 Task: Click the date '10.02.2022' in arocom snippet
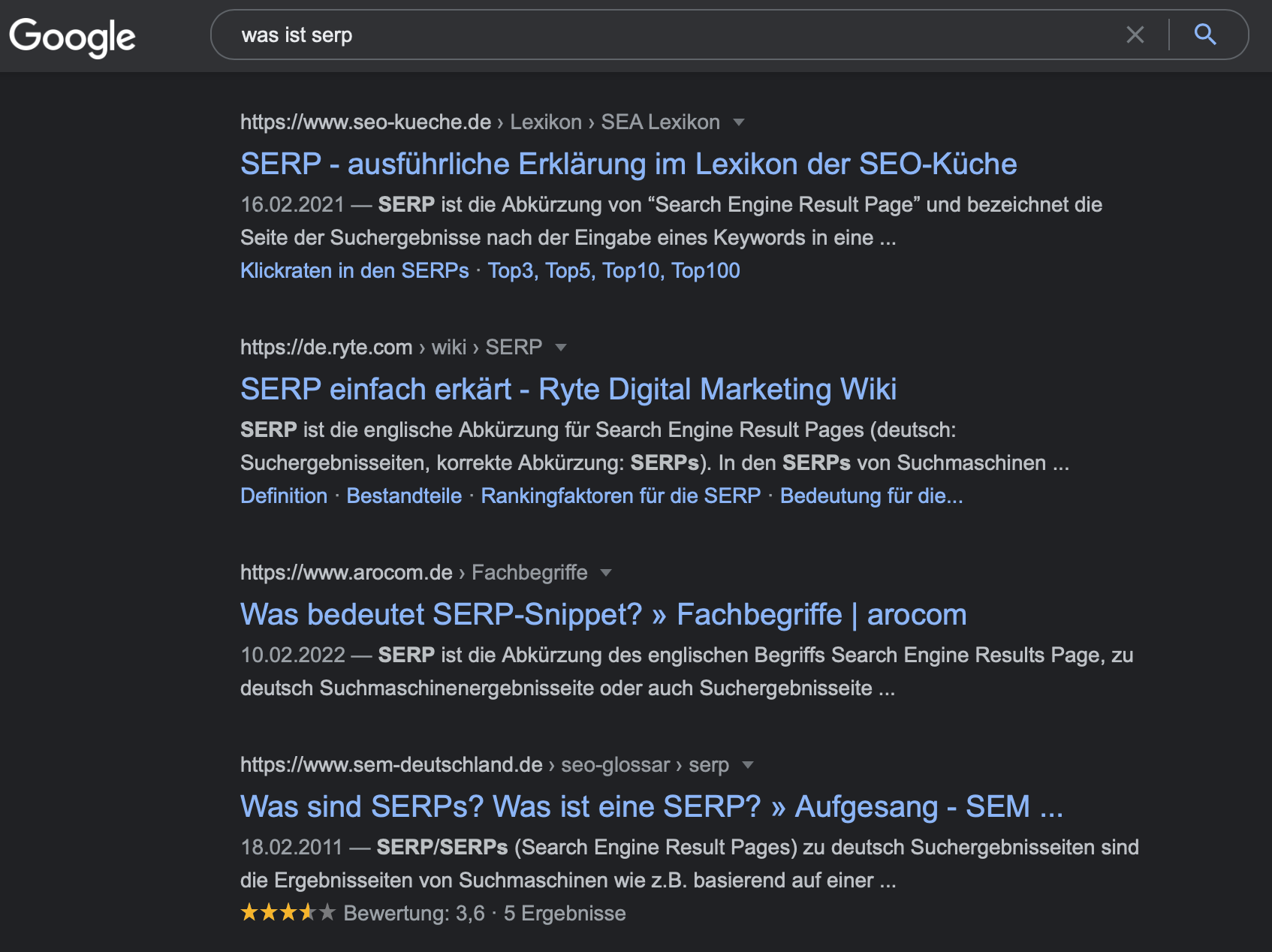(292, 655)
